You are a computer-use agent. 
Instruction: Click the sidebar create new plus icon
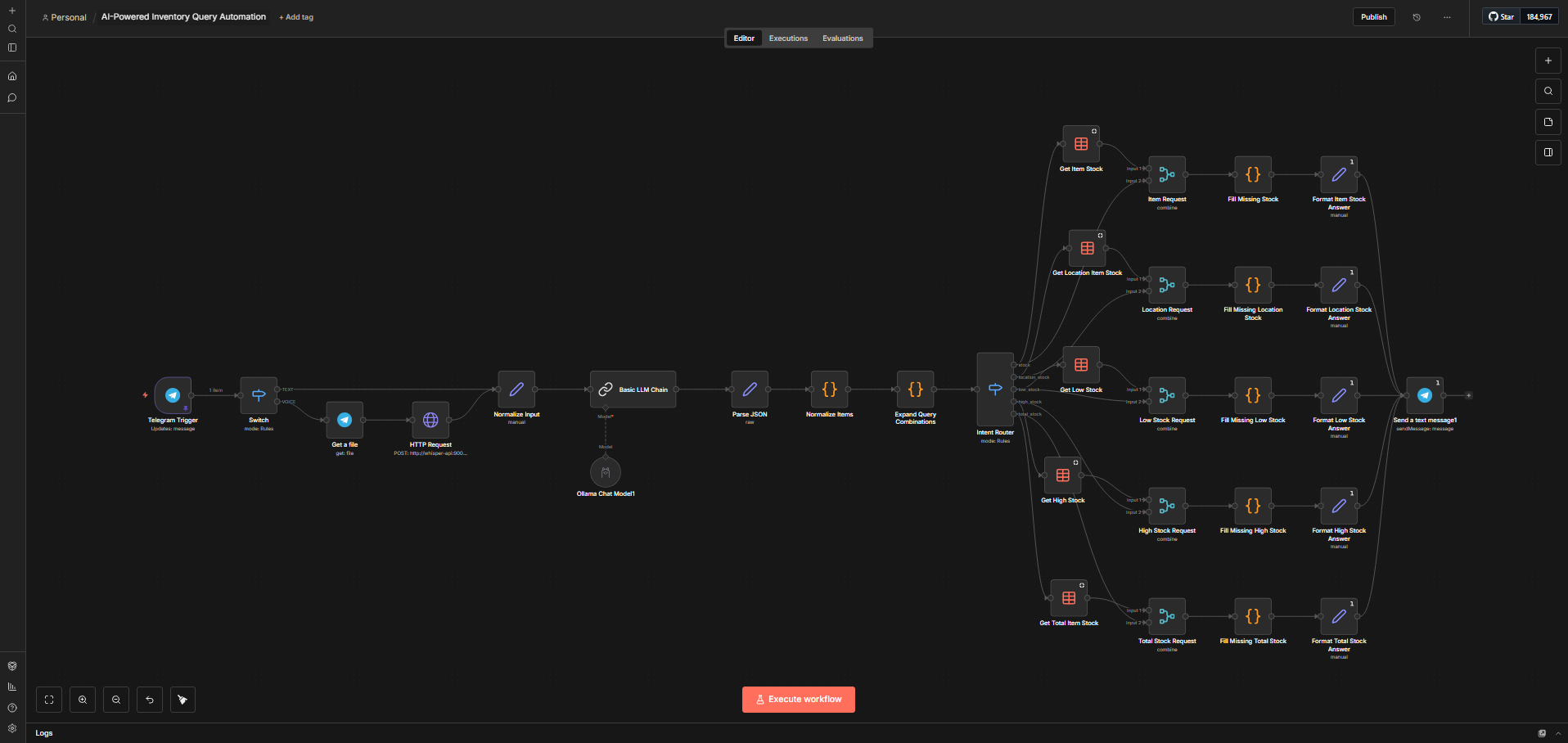tap(12, 11)
